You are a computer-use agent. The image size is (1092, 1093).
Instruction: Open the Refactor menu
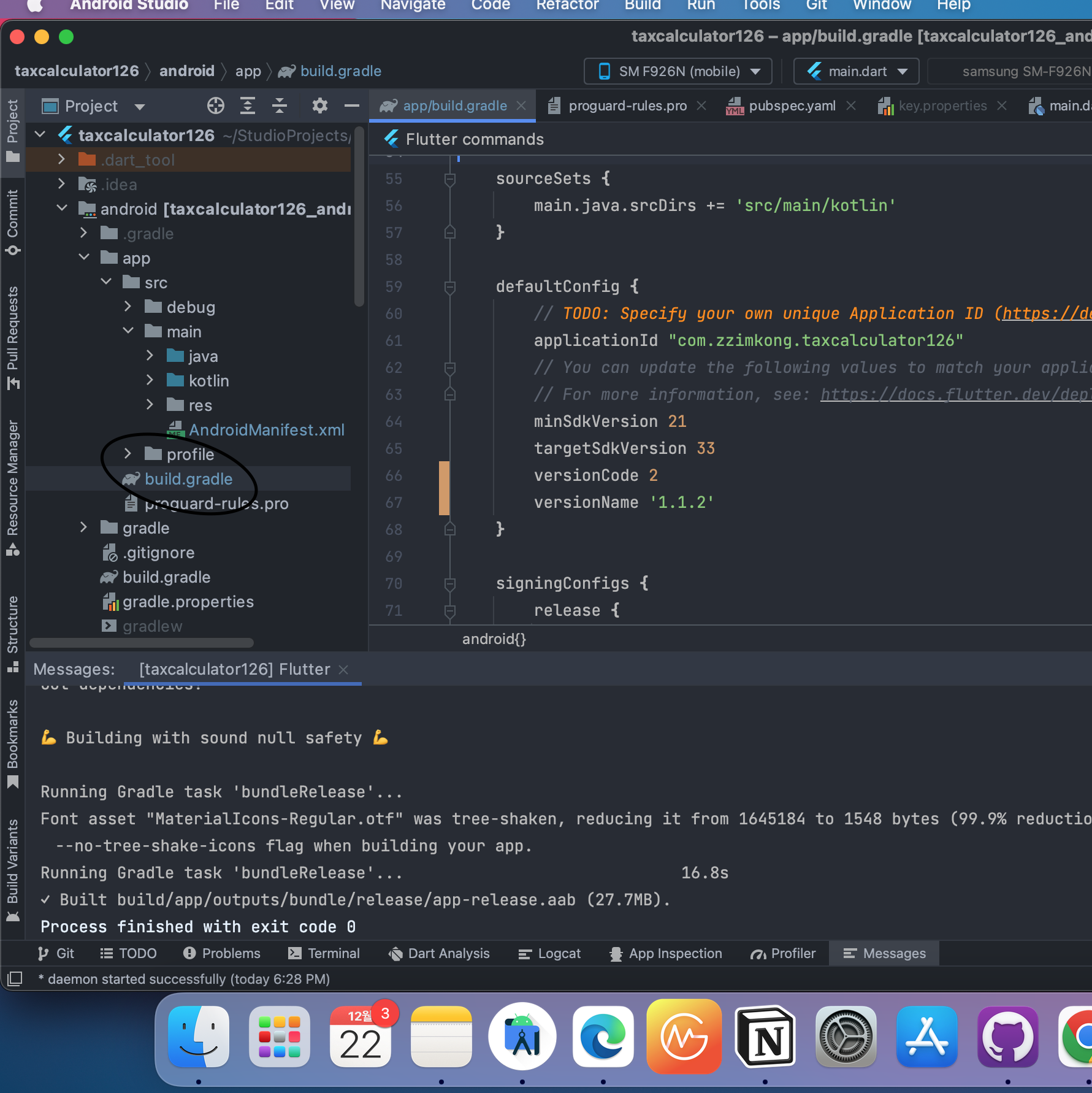pos(567,6)
